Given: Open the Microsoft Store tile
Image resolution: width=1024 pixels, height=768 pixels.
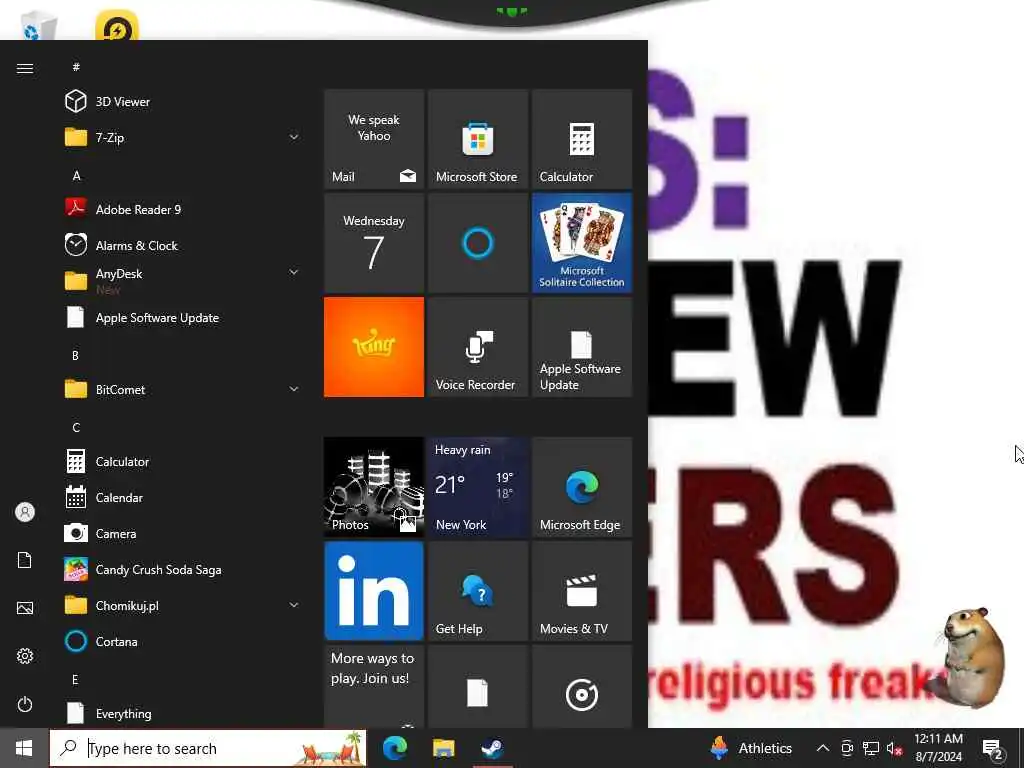Looking at the screenshot, I should [478, 139].
